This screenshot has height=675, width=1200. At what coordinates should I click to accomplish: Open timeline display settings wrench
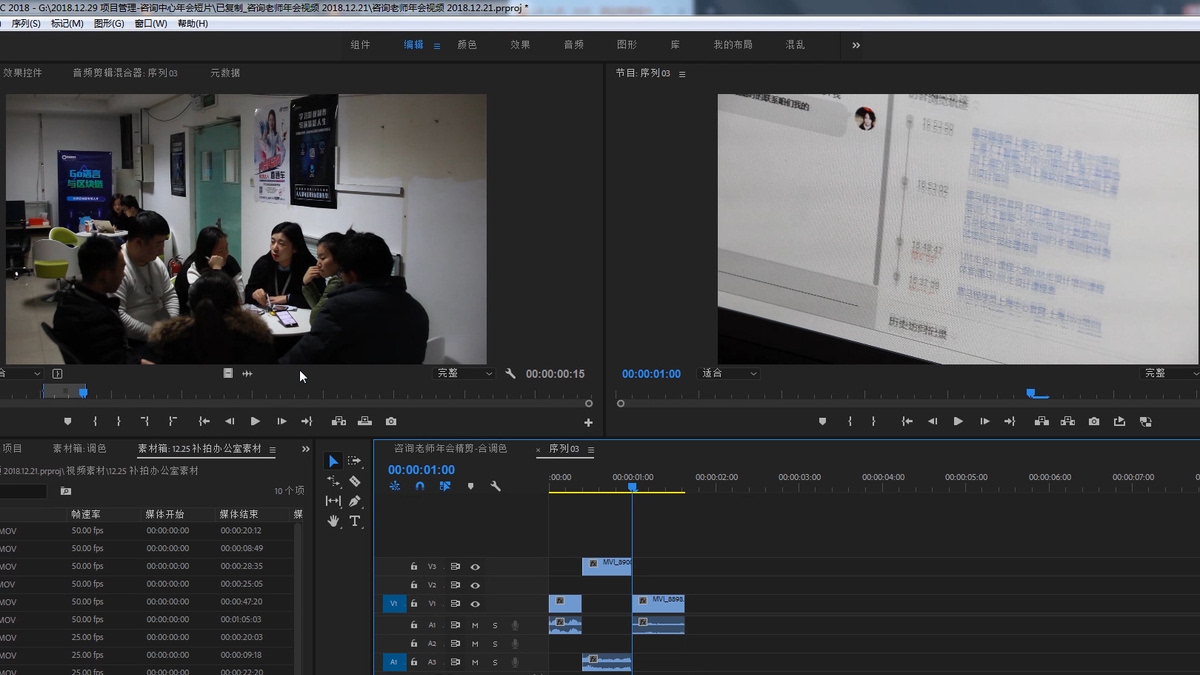tap(495, 486)
